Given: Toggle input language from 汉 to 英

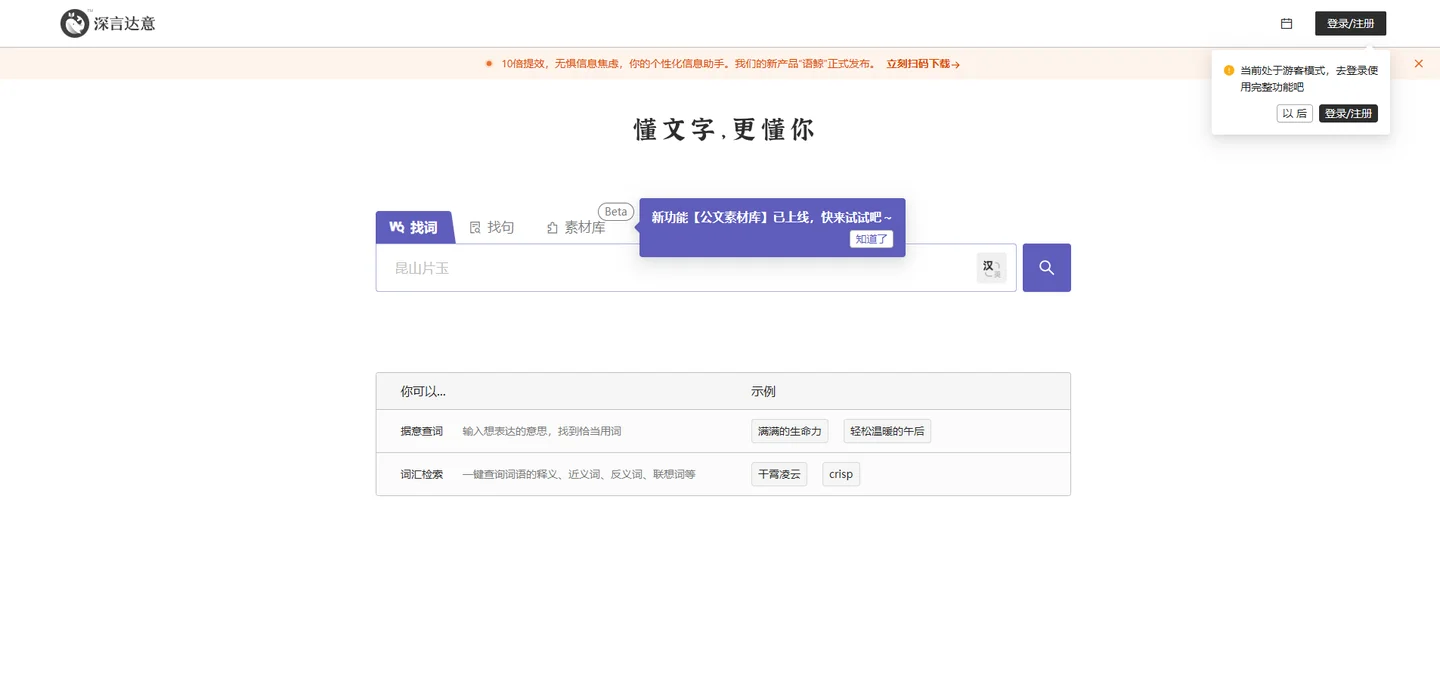Looking at the screenshot, I should pos(990,267).
